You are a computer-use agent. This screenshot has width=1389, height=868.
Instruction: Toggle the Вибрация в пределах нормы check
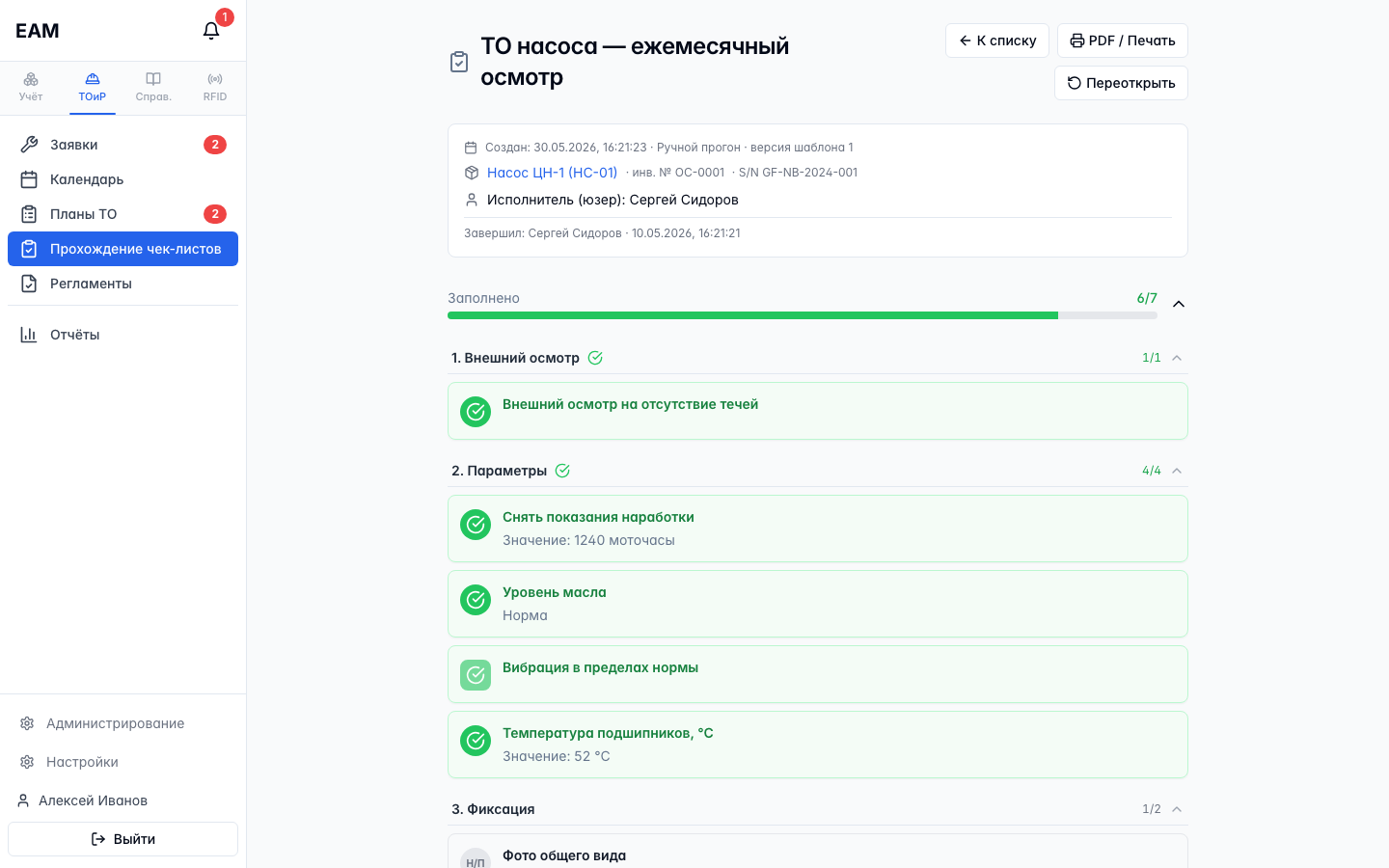476,675
